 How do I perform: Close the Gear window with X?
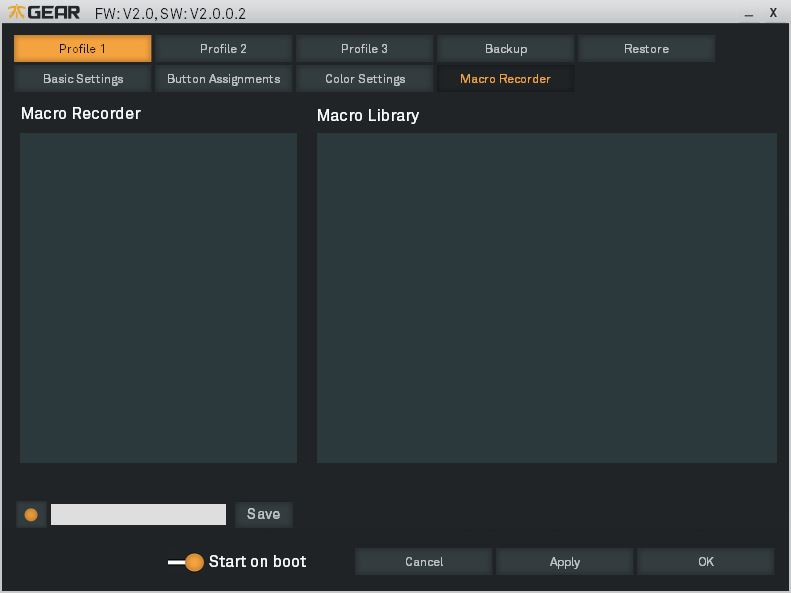773,13
